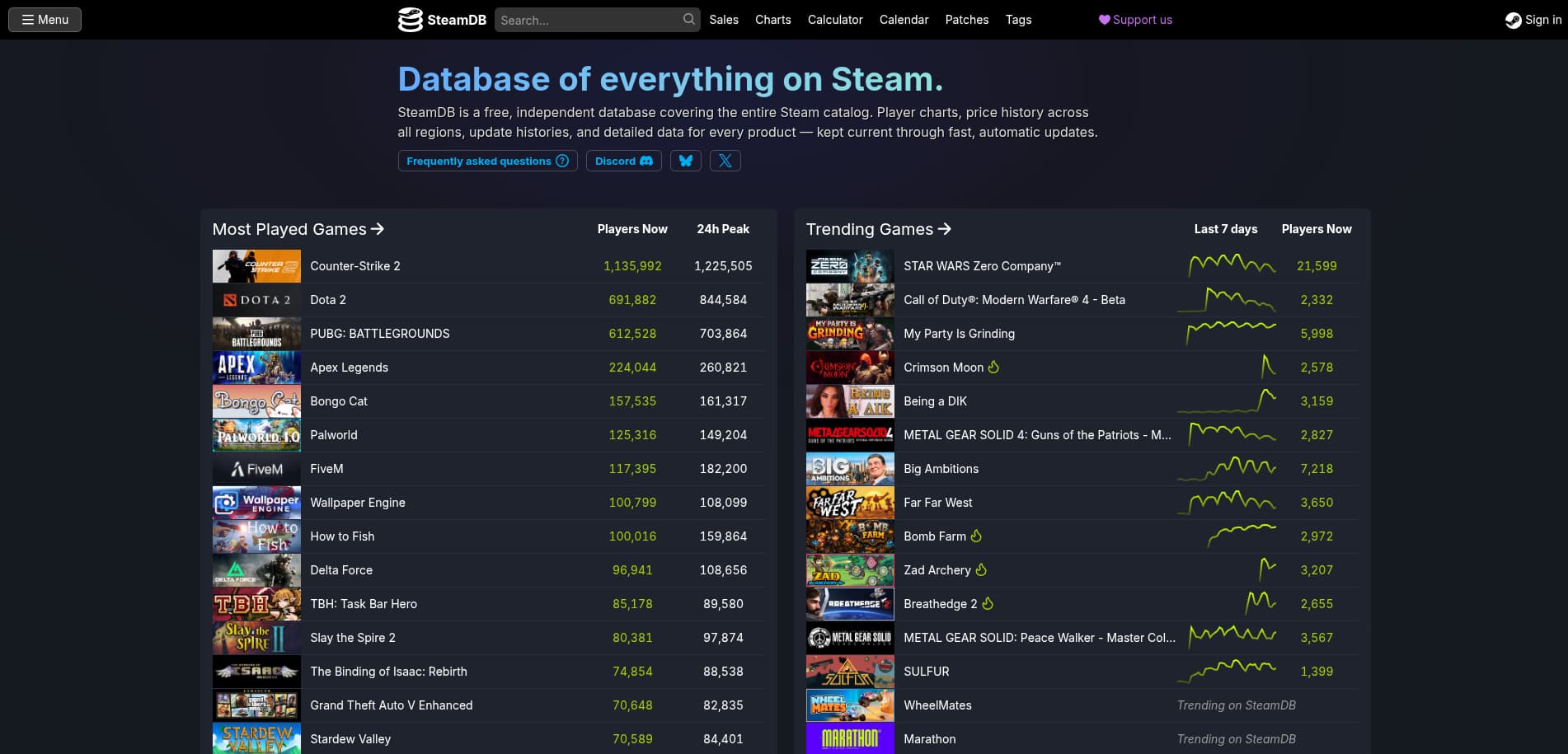Viewport: 1568px width, 754px height.
Task: Click into the Search input field
Action: coord(589,20)
